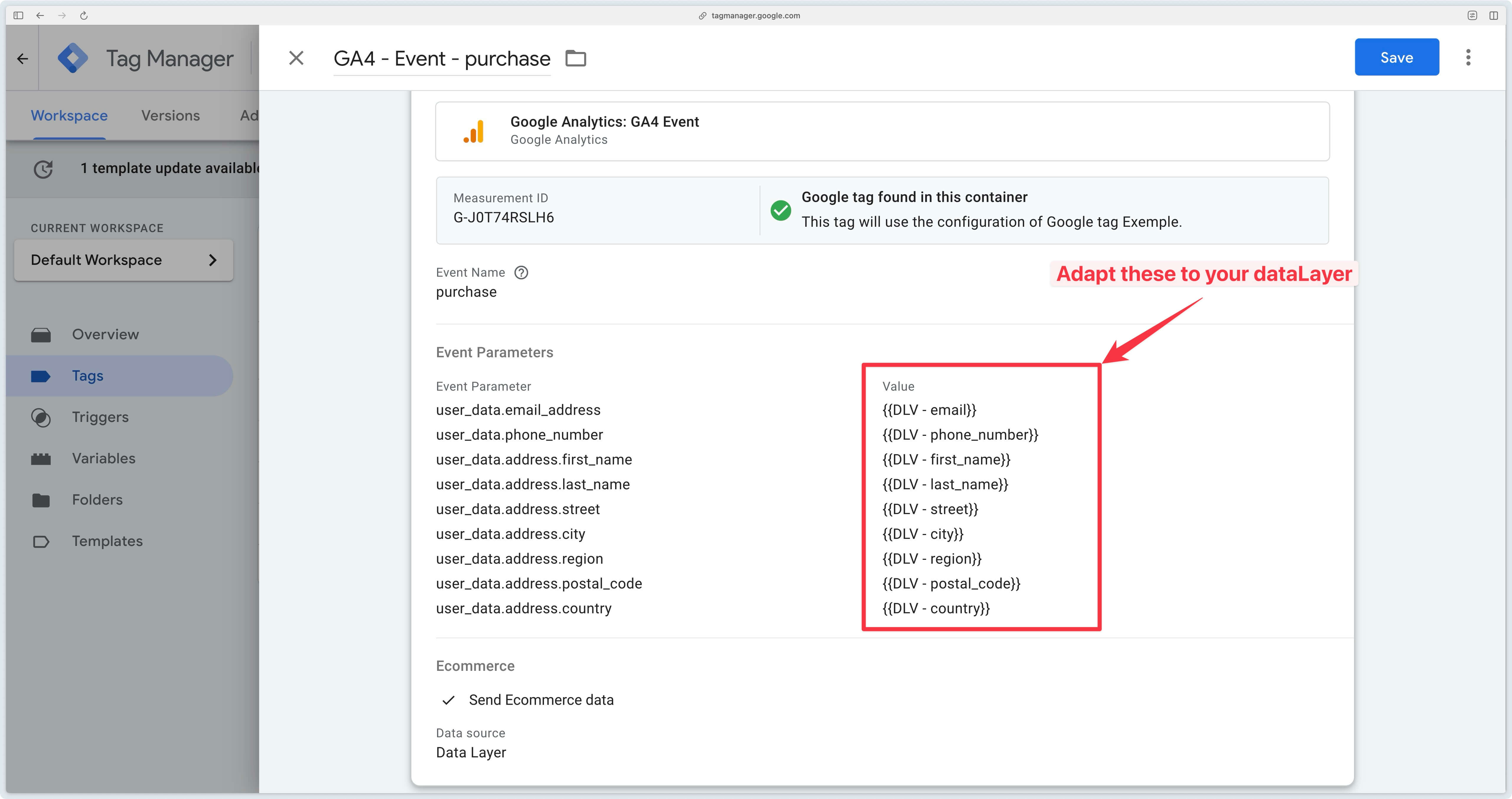Click the Data source value Data Layer
Viewport: 1512px width, 799px height.
pos(471,752)
